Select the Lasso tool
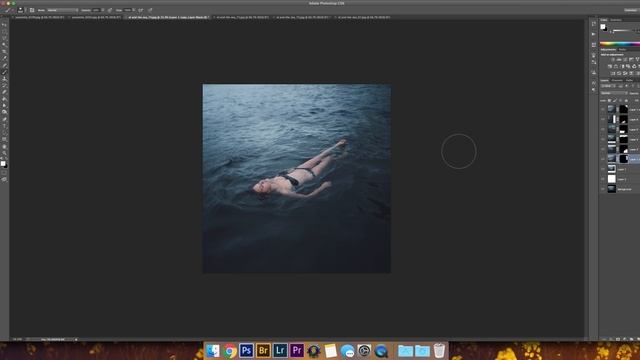Image resolution: width=640 pixels, height=360 pixels. tap(4, 38)
